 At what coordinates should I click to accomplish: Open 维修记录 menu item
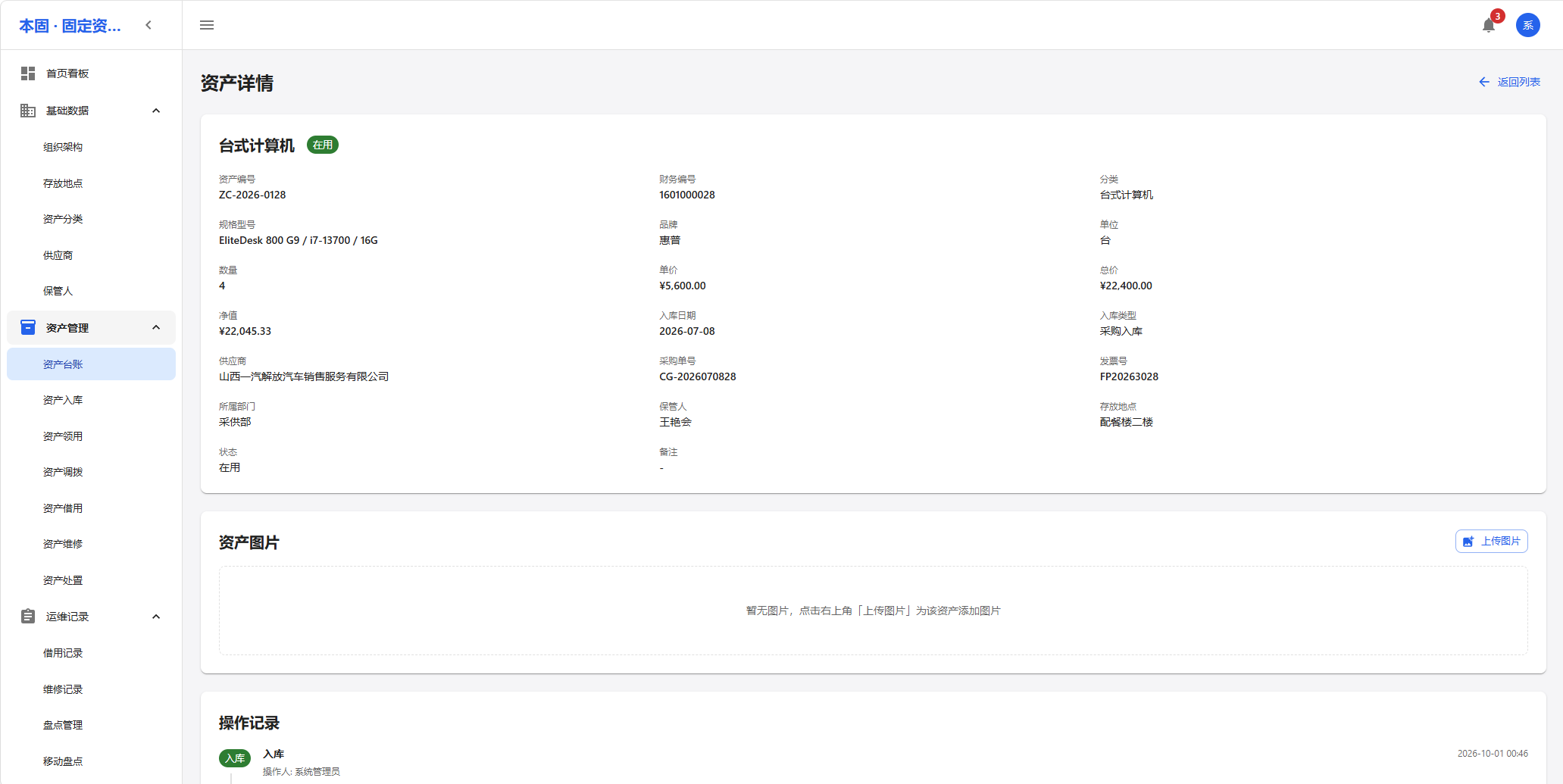pyautogui.click(x=91, y=689)
